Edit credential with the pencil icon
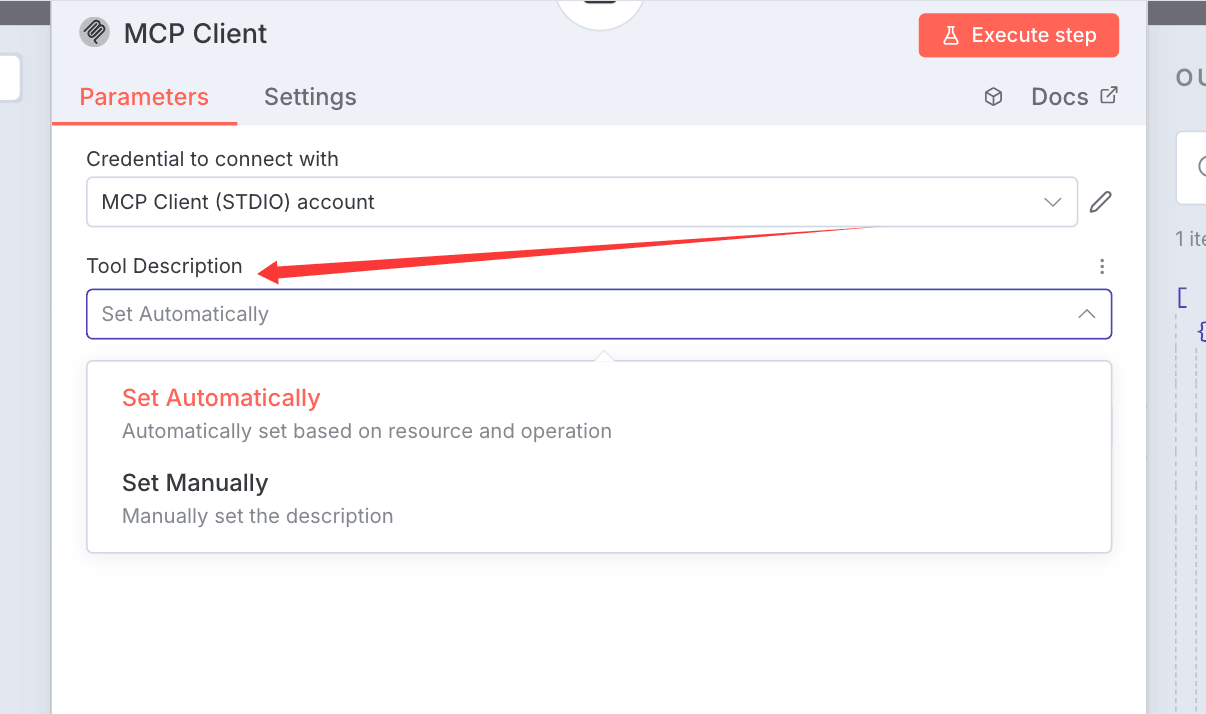The image size is (1206, 714). click(1100, 202)
